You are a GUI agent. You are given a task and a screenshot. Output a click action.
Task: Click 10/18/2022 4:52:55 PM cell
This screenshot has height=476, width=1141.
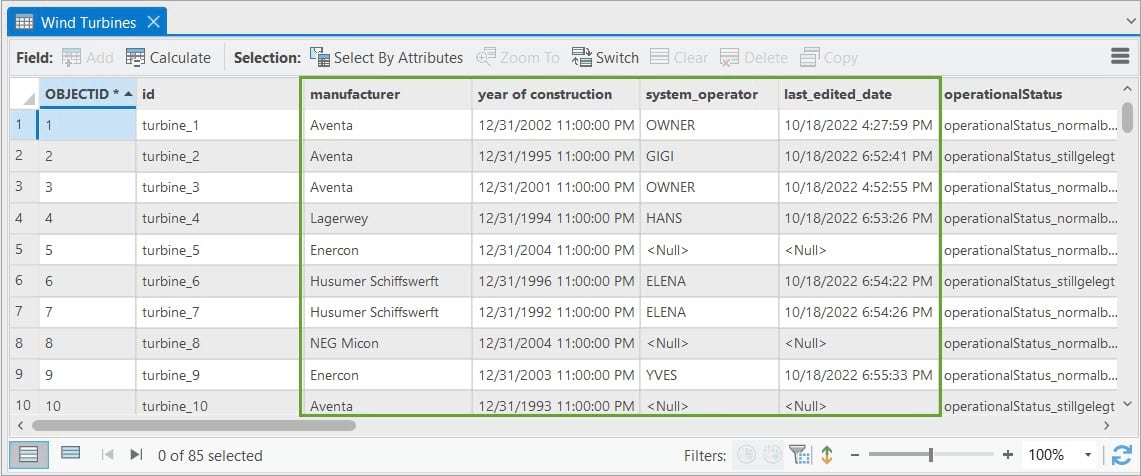[x=859, y=187]
